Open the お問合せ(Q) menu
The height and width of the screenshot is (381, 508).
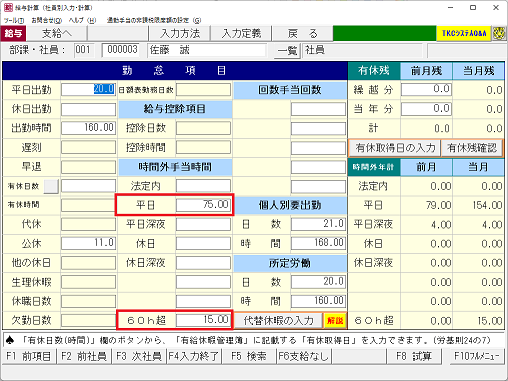(x=47, y=20)
